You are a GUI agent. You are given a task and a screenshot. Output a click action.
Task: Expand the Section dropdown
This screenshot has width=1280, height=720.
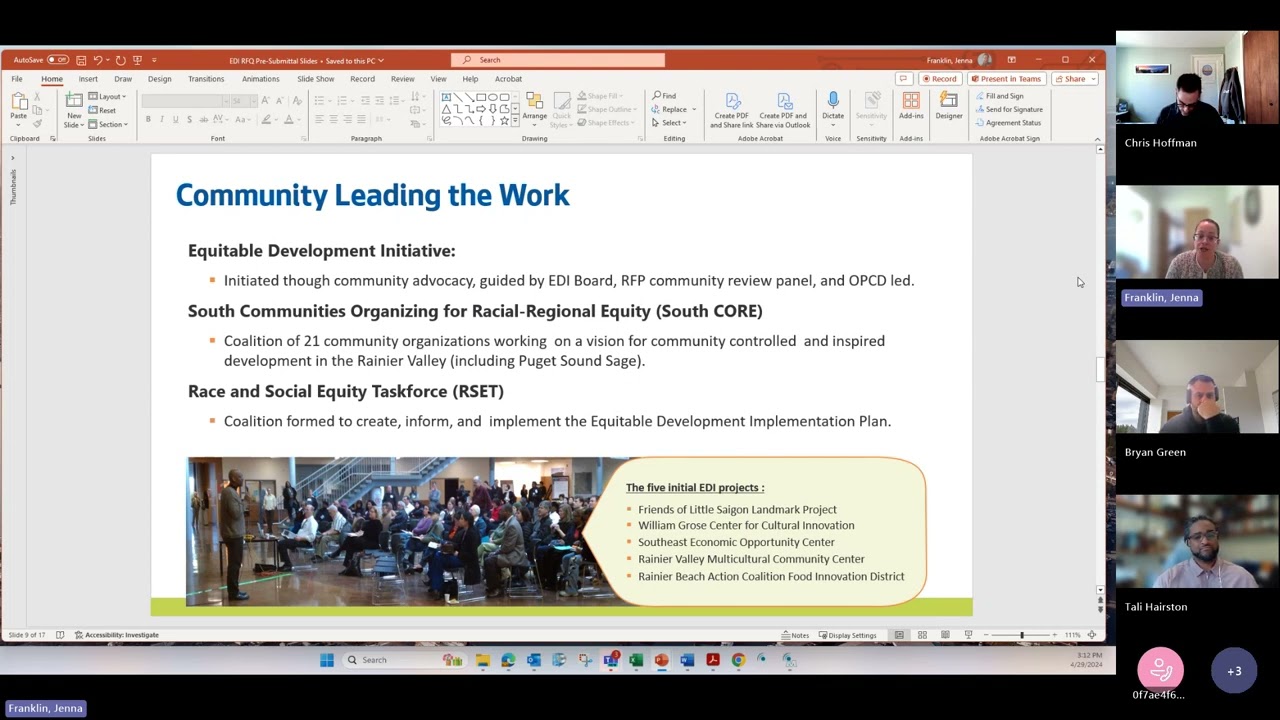pos(108,124)
